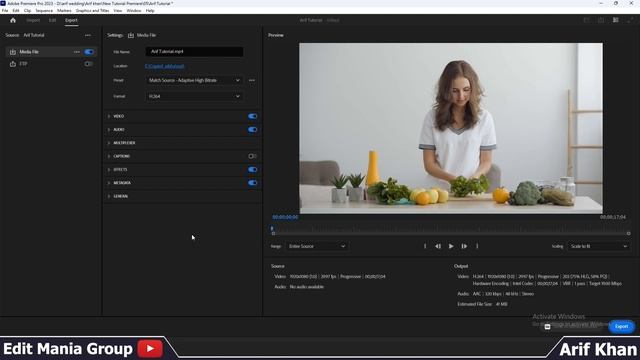Toggle the AUDIO export switch

[253, 130]
